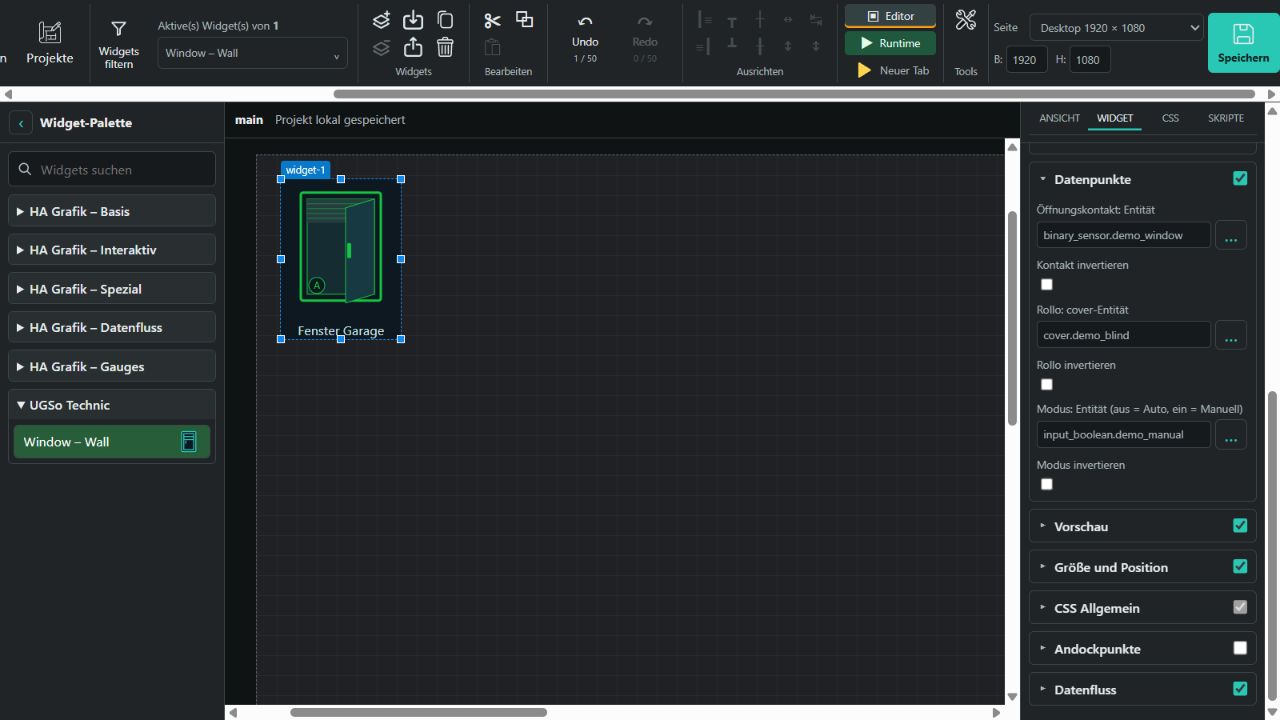
Task: Click the export widgets icon with upward arrow
Action: tap(413, 47)
